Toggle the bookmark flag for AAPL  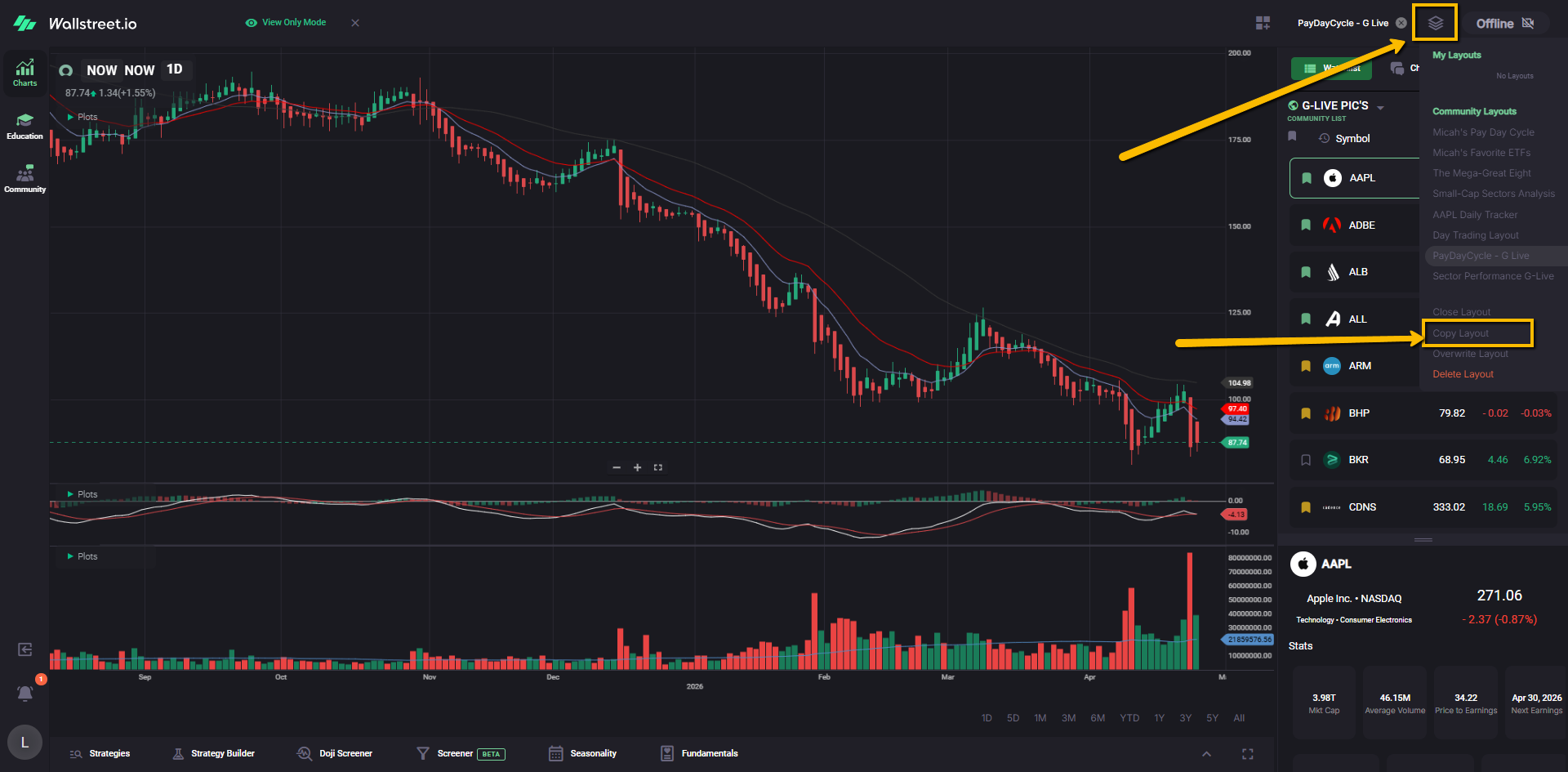tap(1307, 178)
